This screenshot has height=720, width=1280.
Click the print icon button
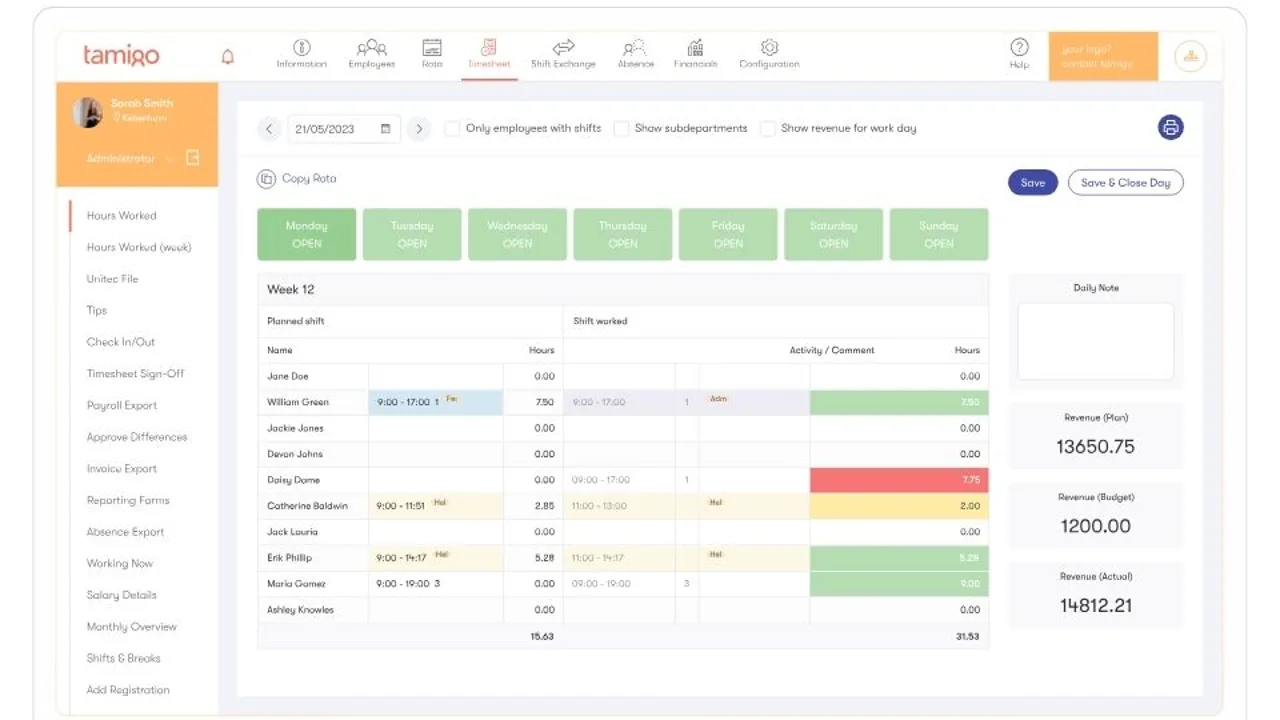coord(1170,128)
